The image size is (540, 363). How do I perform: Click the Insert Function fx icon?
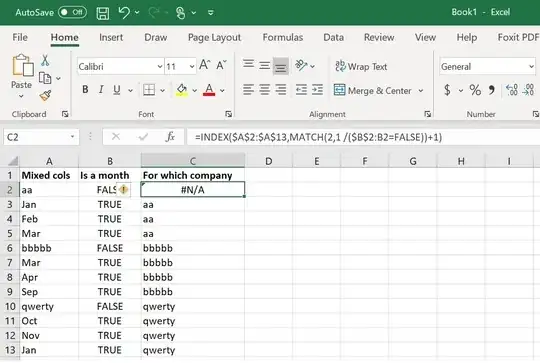(170, 137)
